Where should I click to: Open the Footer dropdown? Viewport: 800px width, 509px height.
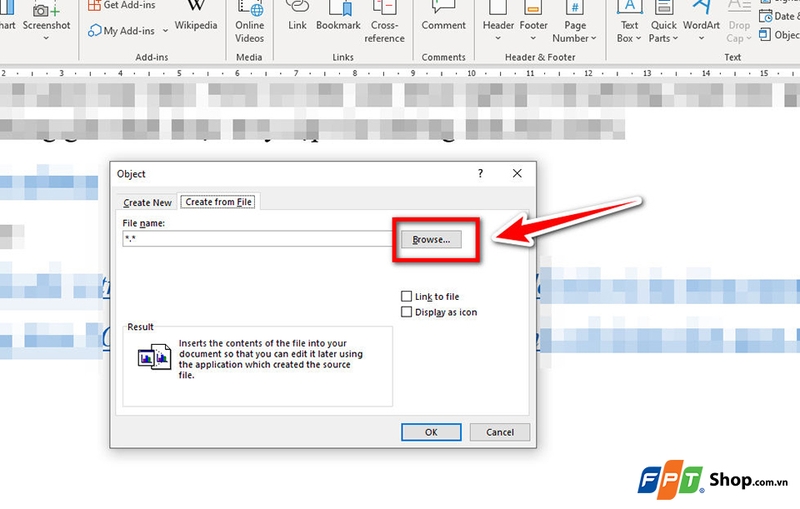click(533, 22)
